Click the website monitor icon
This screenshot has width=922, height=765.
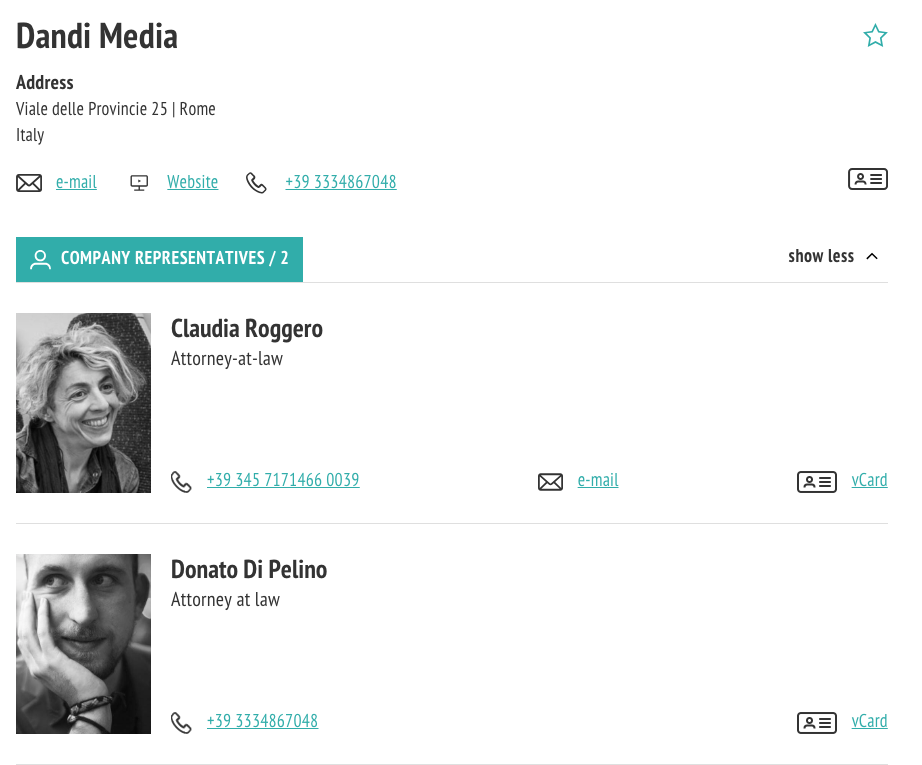click(x=139, y=183)
